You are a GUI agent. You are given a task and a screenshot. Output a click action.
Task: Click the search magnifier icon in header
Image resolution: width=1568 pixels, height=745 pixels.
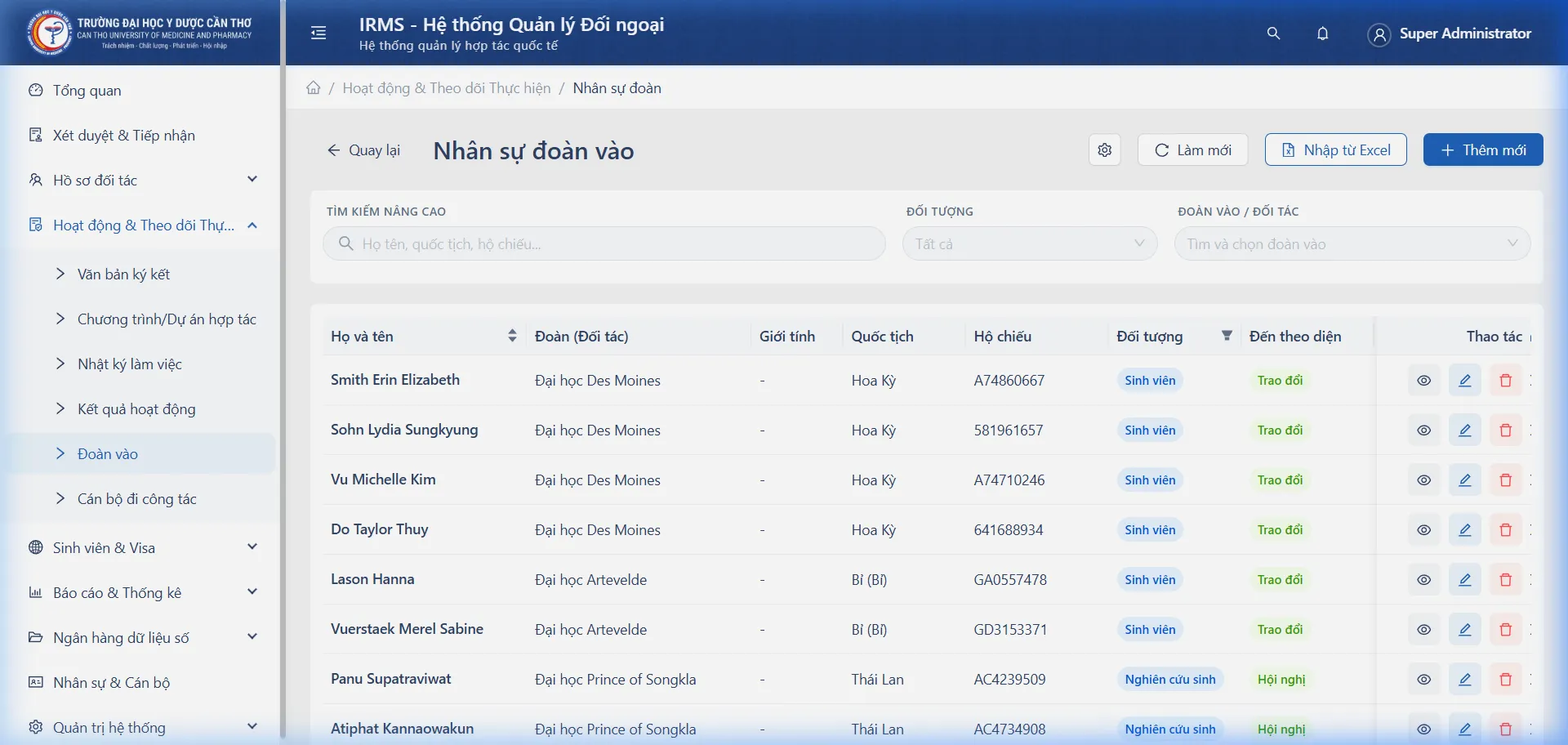pyautogui.click(x=1273, y=33)
